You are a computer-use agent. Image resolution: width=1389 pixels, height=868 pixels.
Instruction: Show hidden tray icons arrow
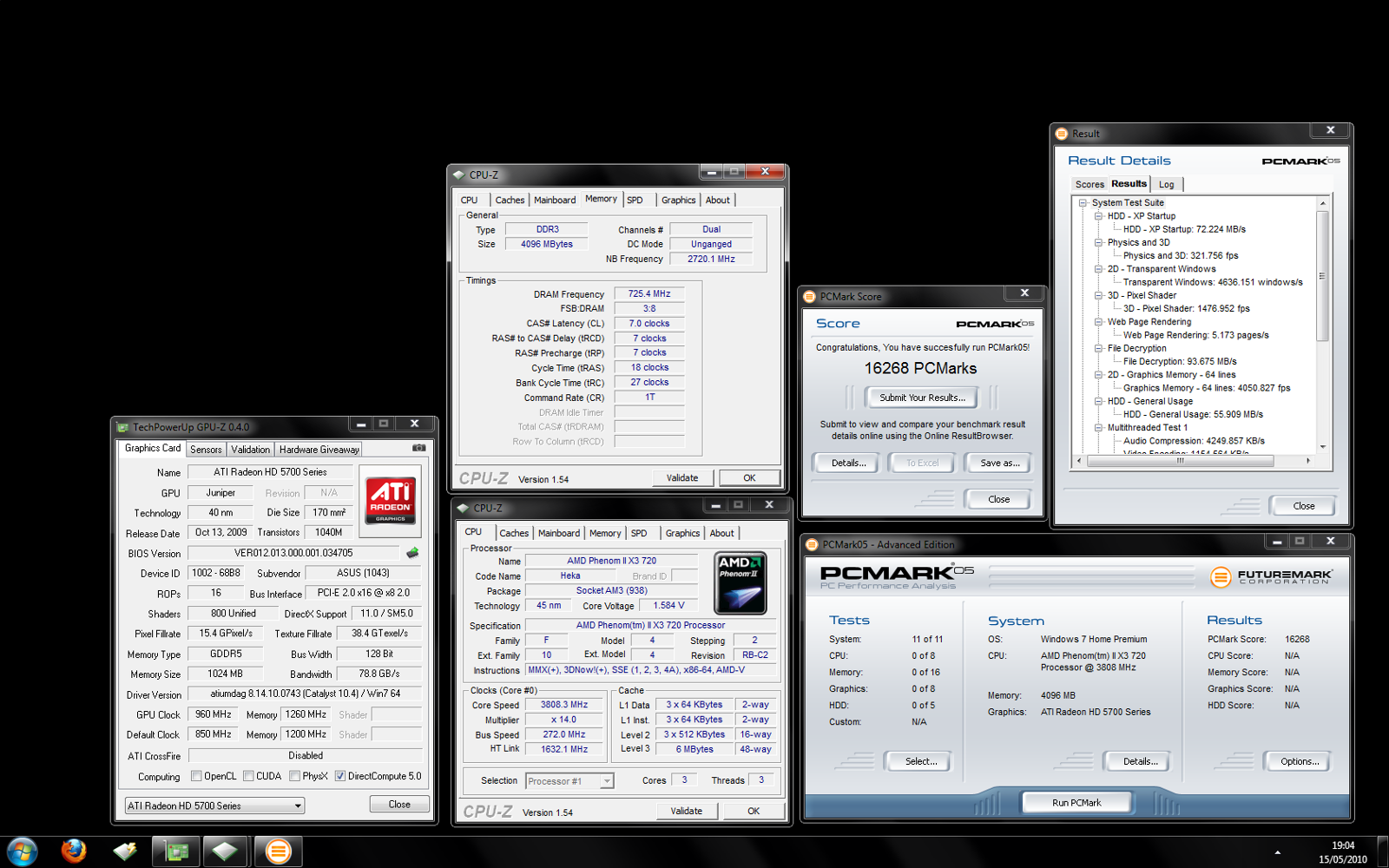(1277, 852)
